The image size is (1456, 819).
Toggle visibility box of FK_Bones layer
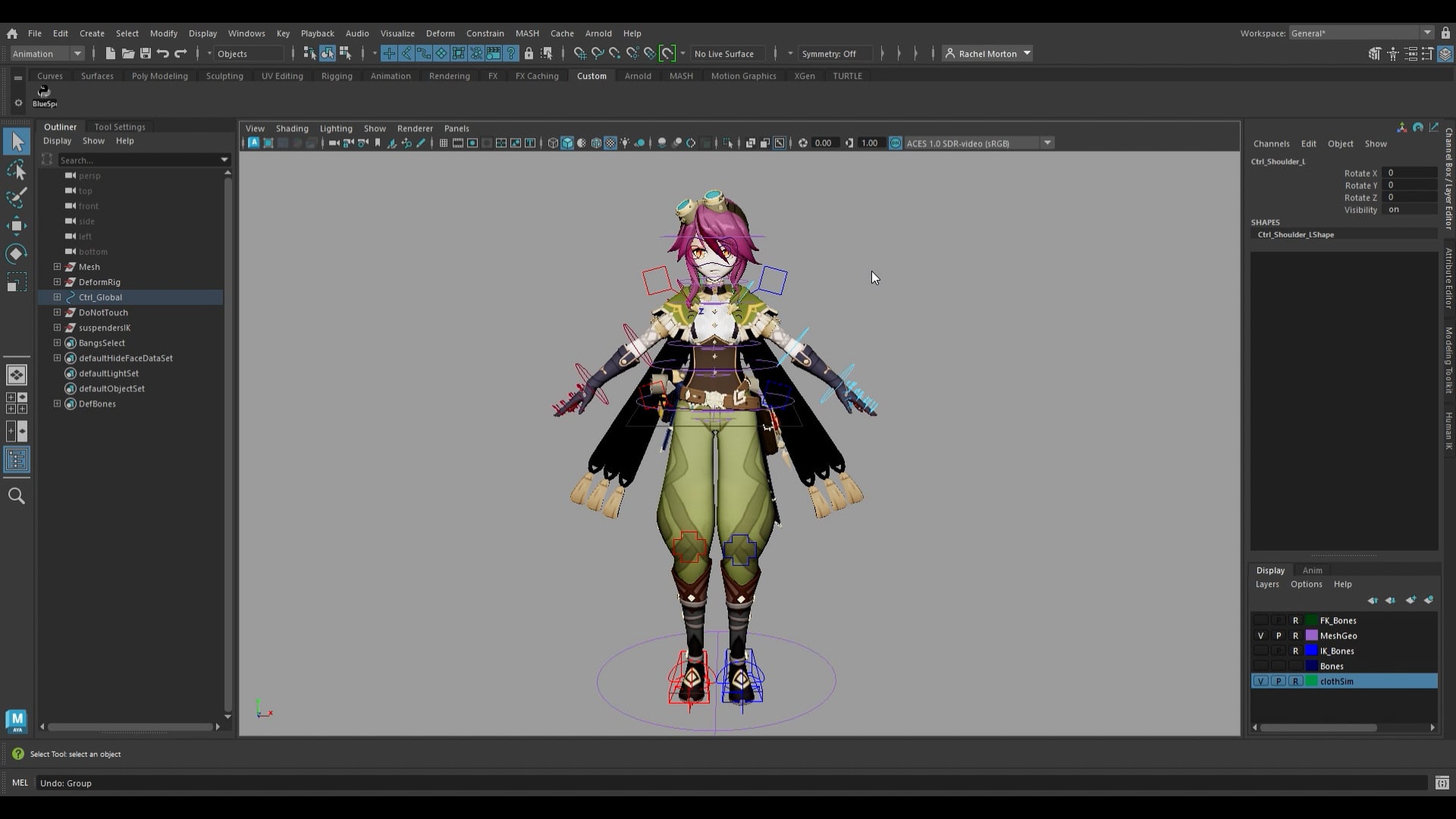[x=1260, y=620]
